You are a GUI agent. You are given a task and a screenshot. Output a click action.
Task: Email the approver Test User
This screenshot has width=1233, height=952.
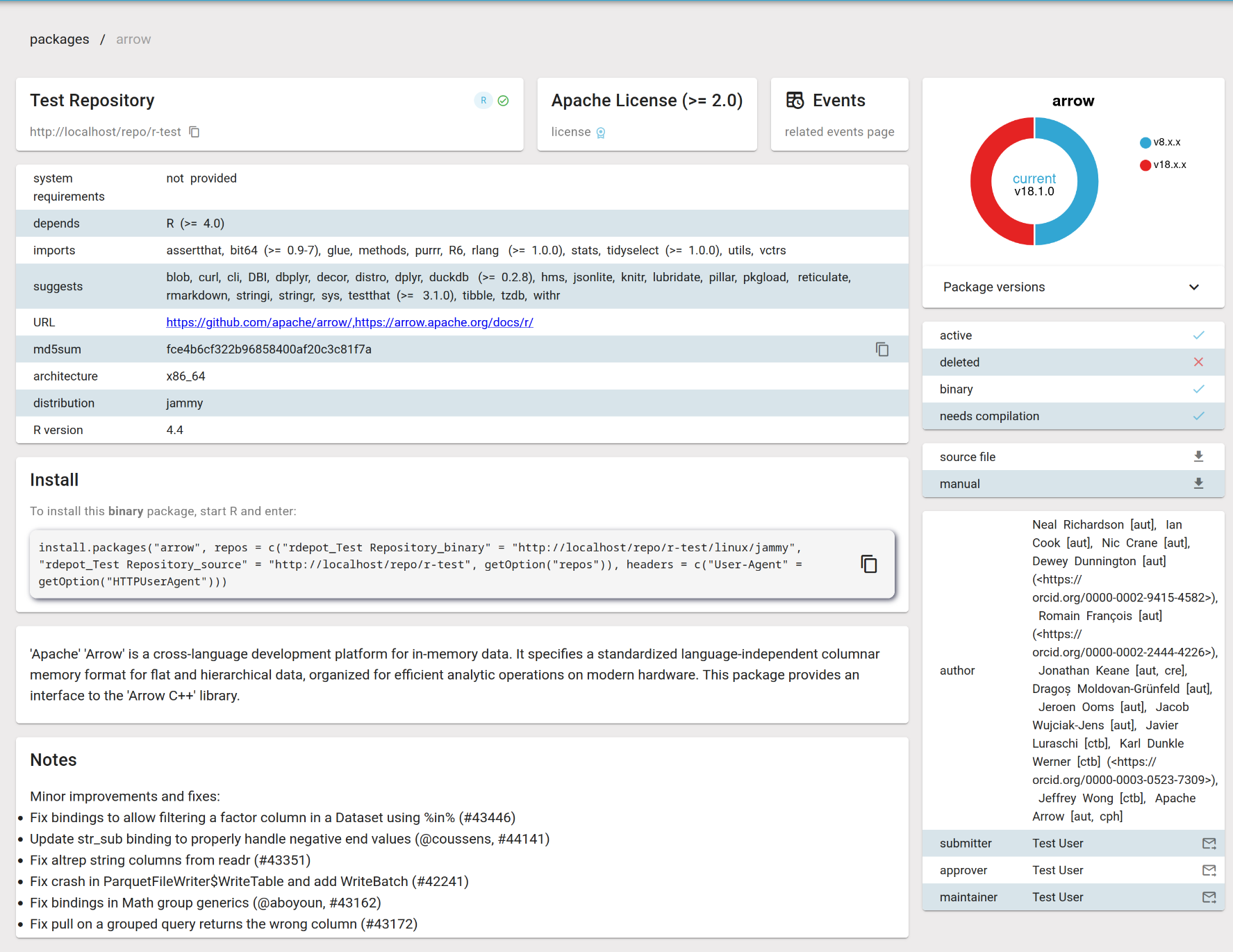pos(1209,870)
